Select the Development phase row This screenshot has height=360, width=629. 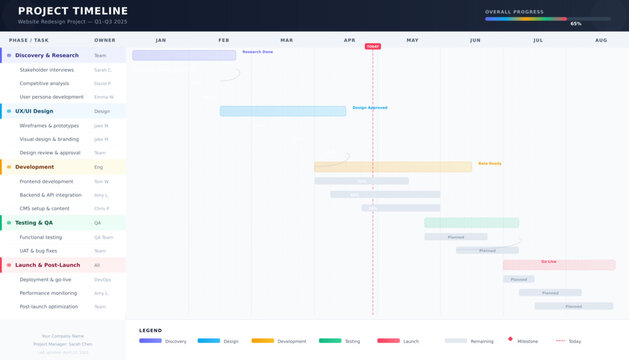63,167
